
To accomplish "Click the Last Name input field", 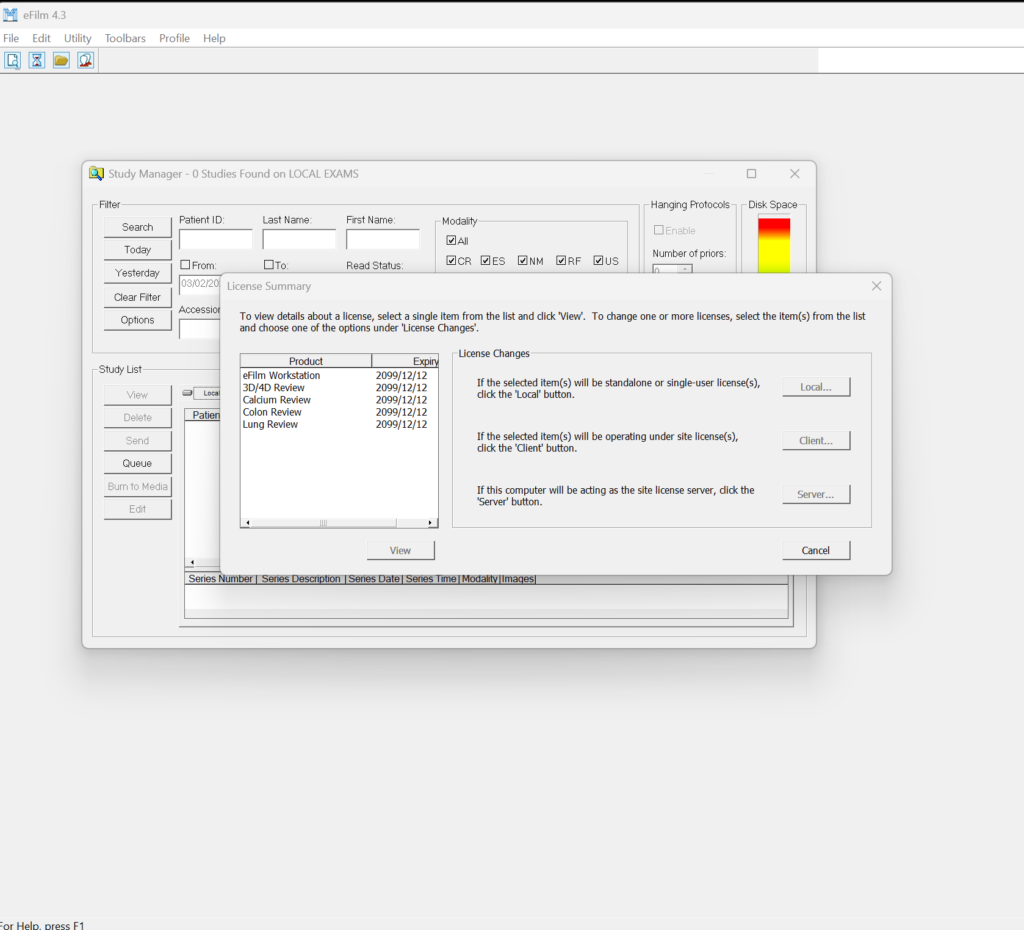I will pos(299,239).
